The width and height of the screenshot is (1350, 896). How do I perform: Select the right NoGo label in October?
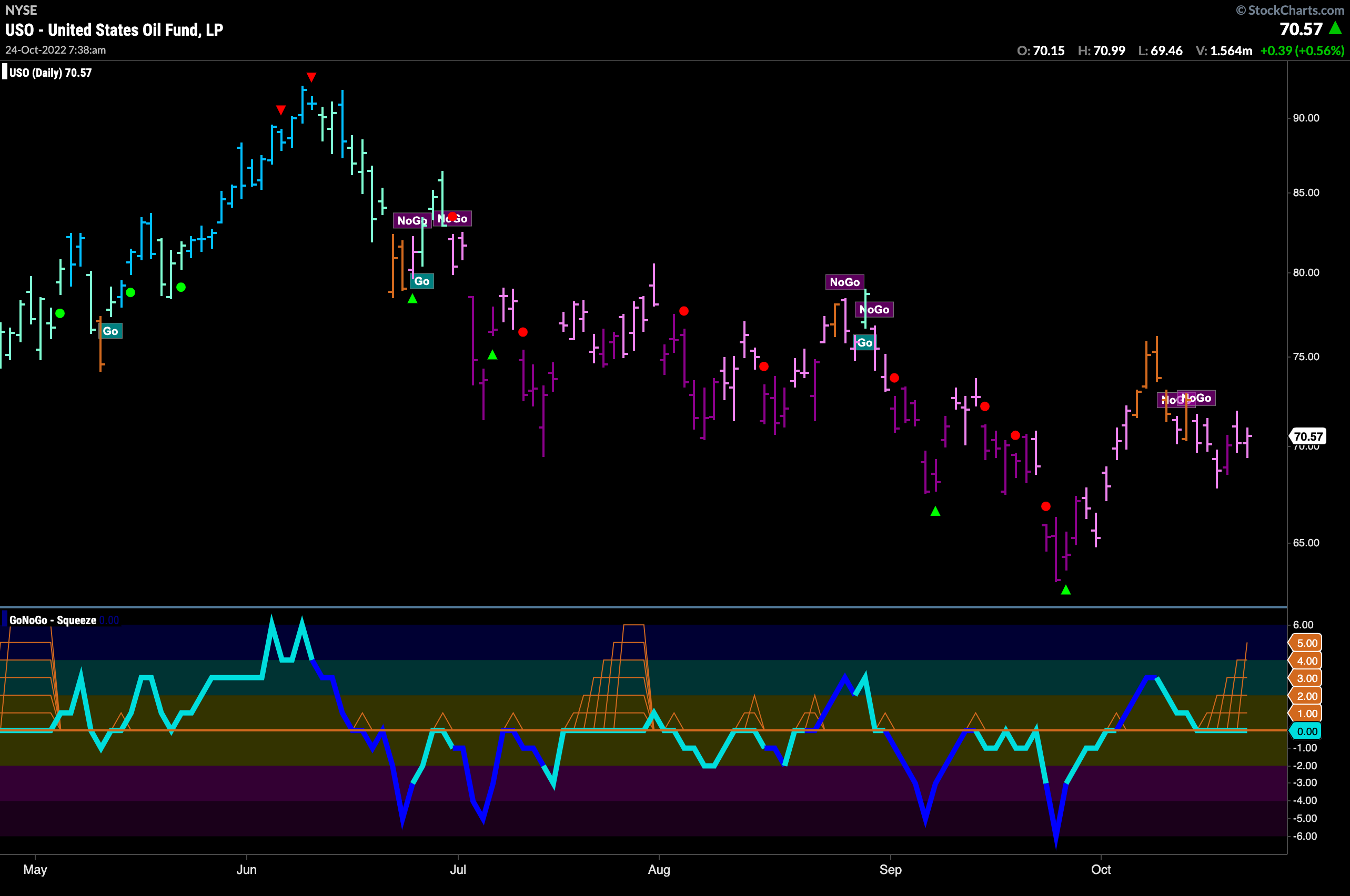click(1196, 398)
